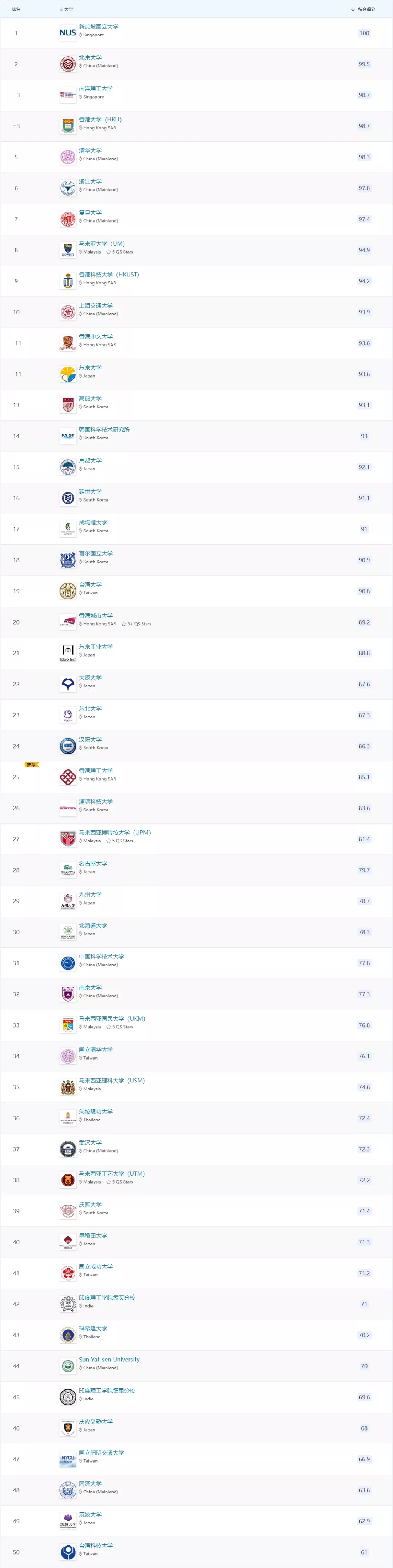Click 5+ QS Stars badge for 香港城市大学
Viewport: 393px width, 1568px height.
pyautogui.click(x=136, y=624)
